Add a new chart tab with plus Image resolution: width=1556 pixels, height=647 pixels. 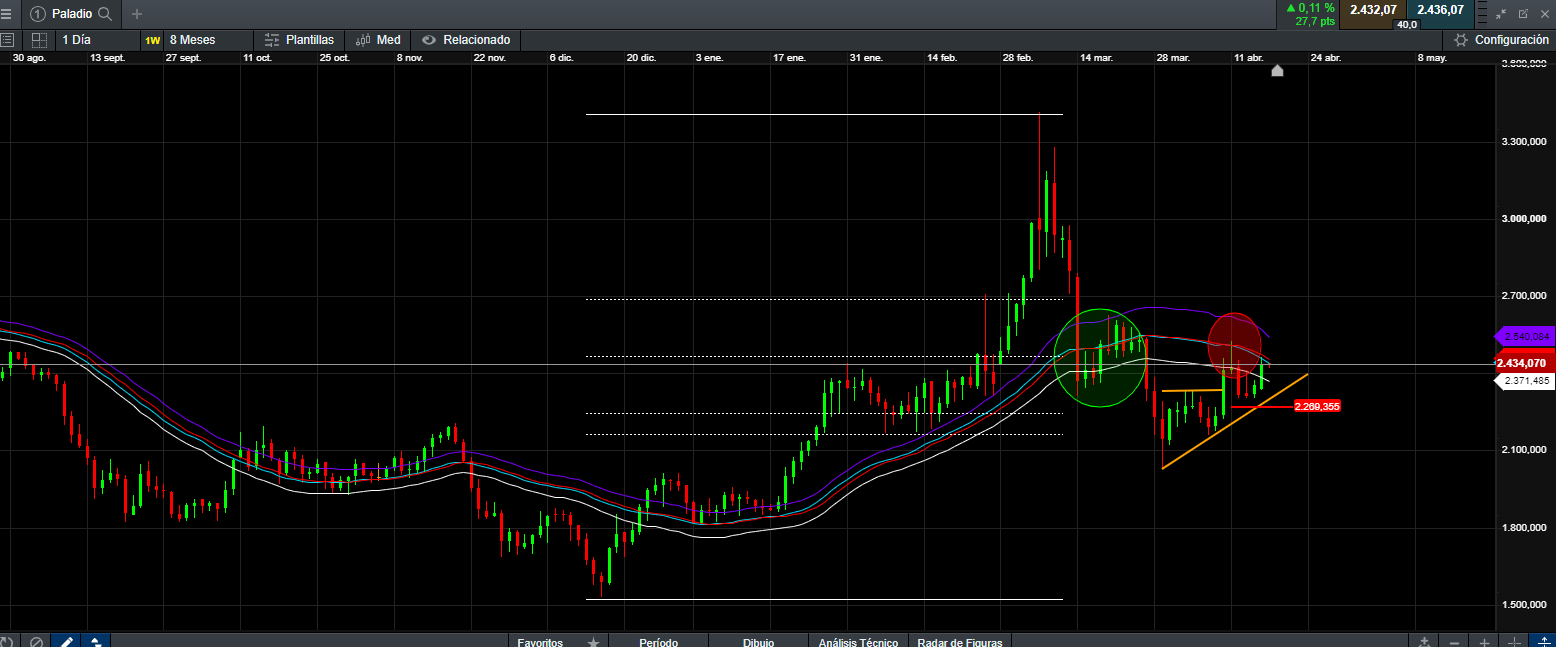137,14
